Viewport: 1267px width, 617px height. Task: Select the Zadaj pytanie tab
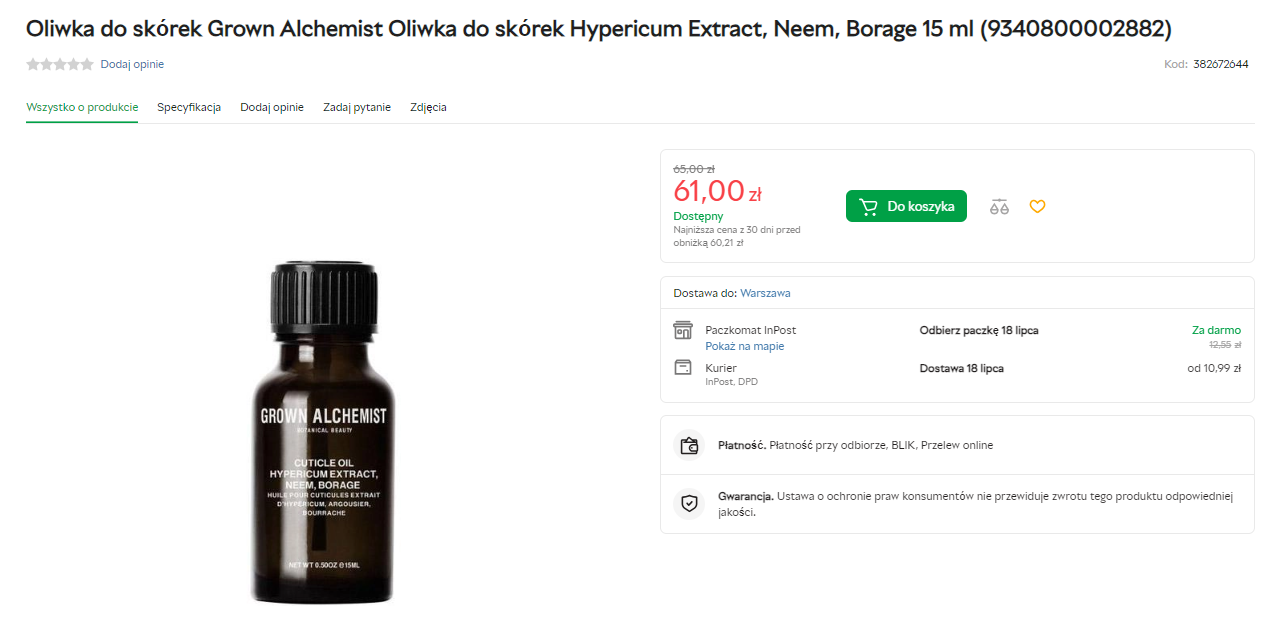pyautogui.click(x=357, y=107)
